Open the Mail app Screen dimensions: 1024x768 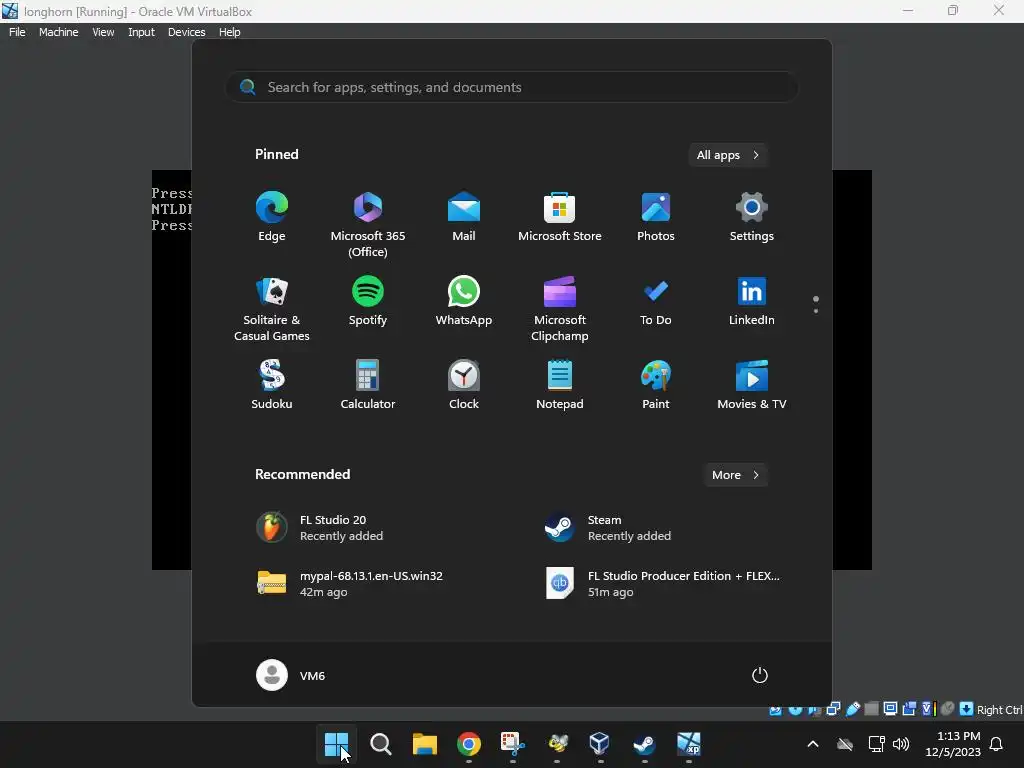click(464, 217)
